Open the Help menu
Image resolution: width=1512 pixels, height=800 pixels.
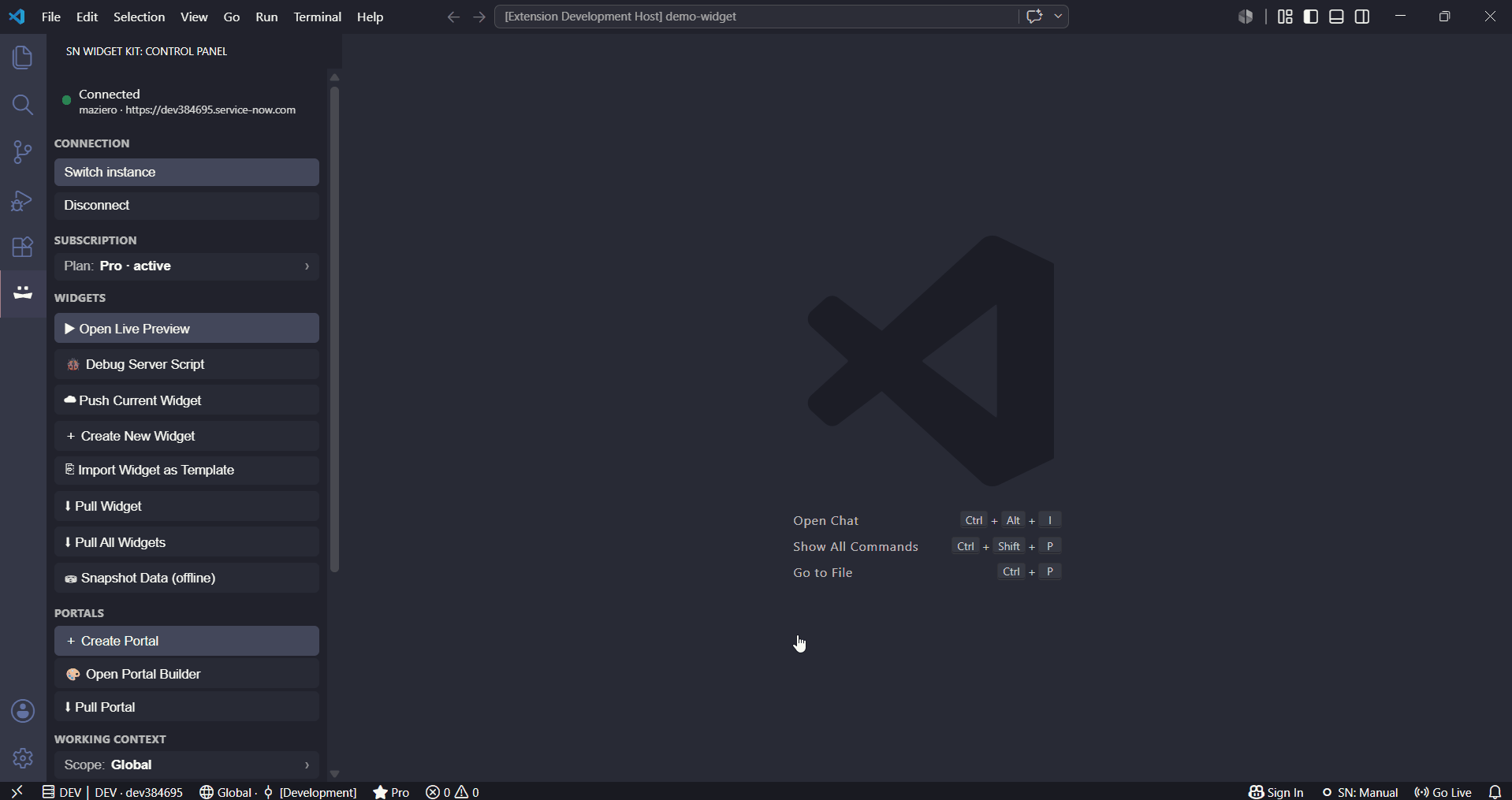click(x=370, y=17)
